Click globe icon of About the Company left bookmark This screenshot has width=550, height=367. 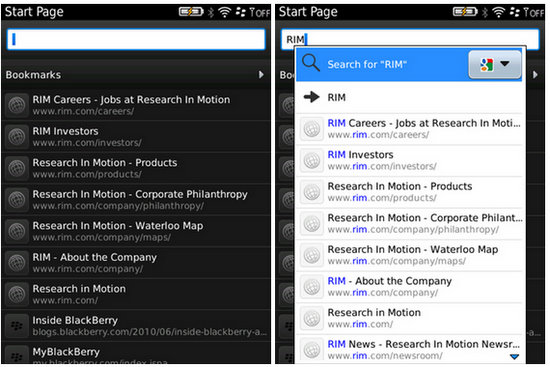coord(17,263)
